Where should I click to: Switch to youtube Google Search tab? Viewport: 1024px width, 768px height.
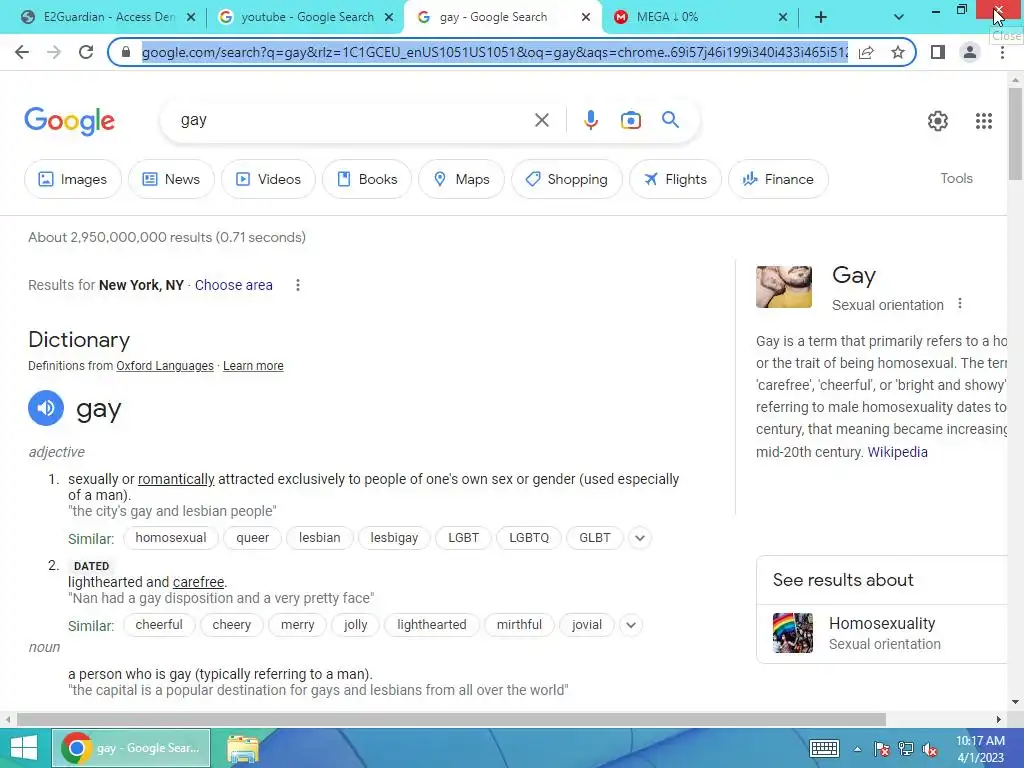tap(304, 18)
